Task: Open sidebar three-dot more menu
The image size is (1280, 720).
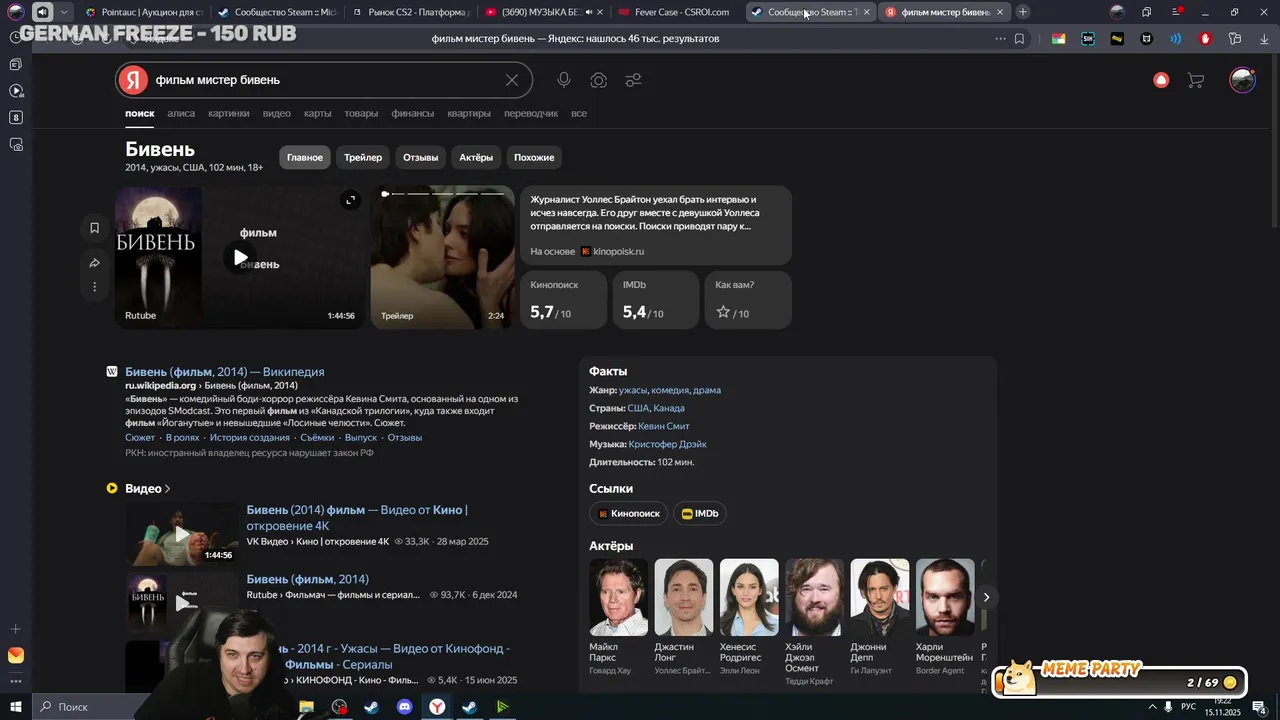Action: tap(15, 680)
